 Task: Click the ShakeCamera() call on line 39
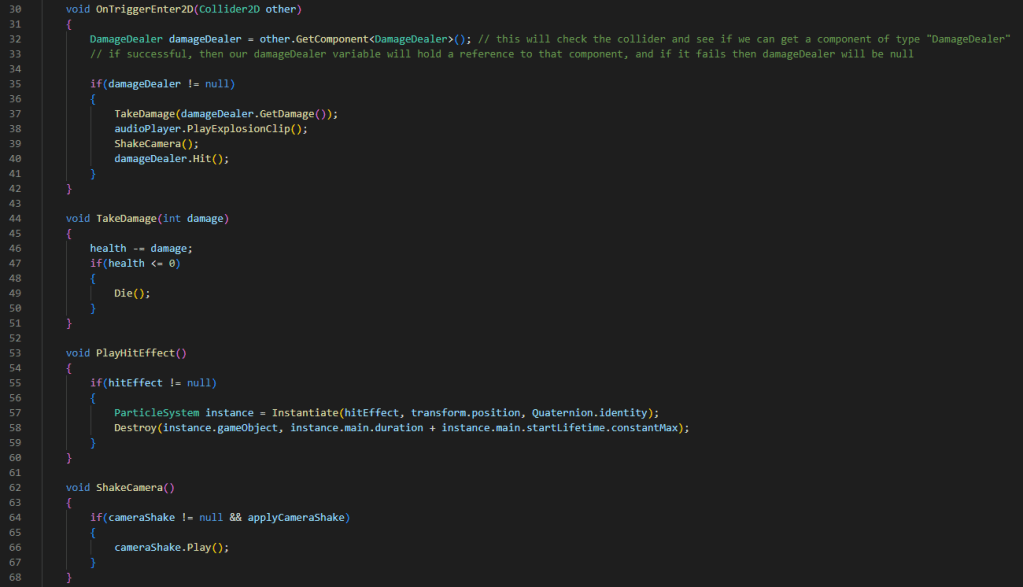click(153, 143)
